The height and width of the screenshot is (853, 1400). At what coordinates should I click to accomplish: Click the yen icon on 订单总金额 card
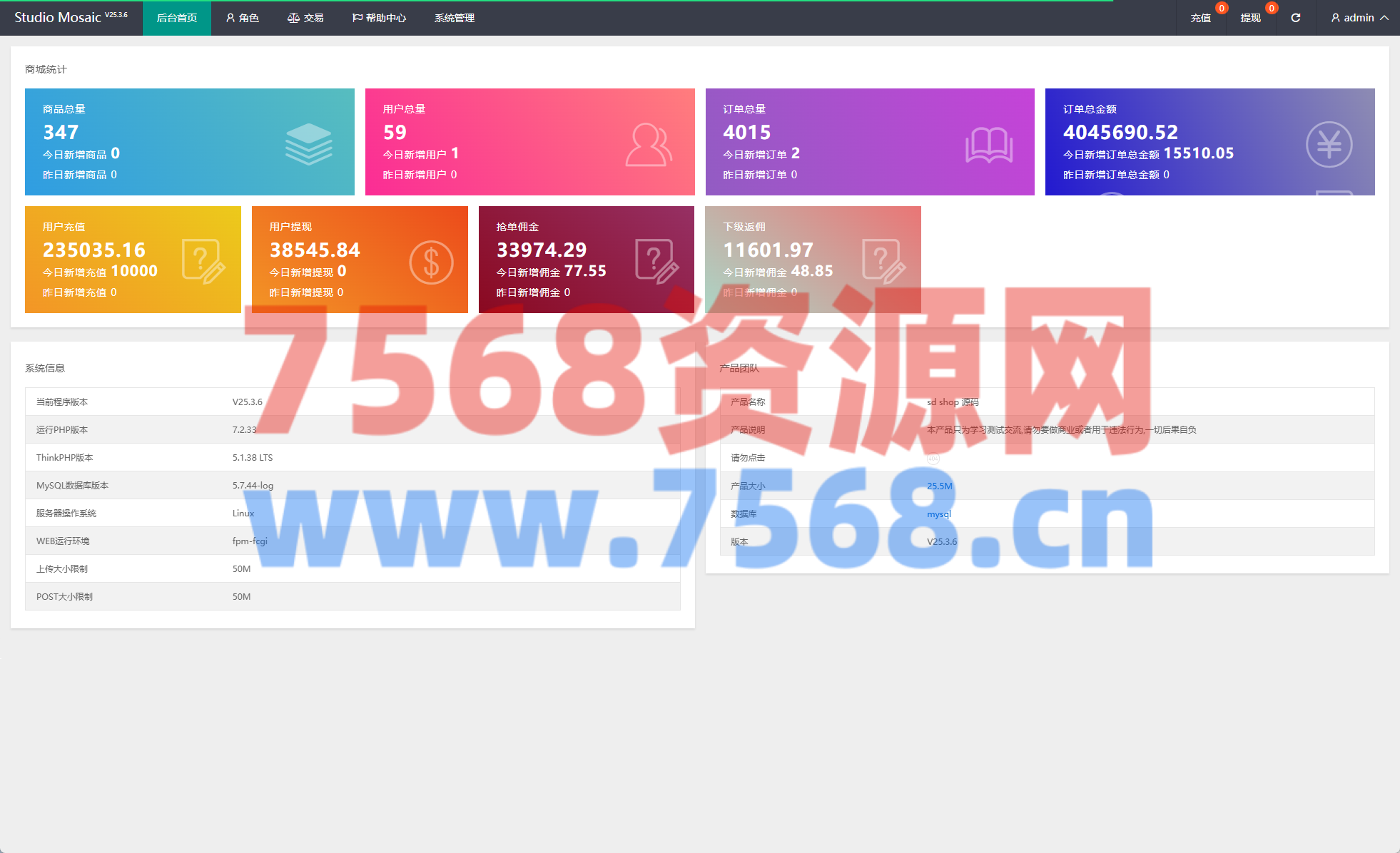pyautogui.click(x=1329, y=145)
